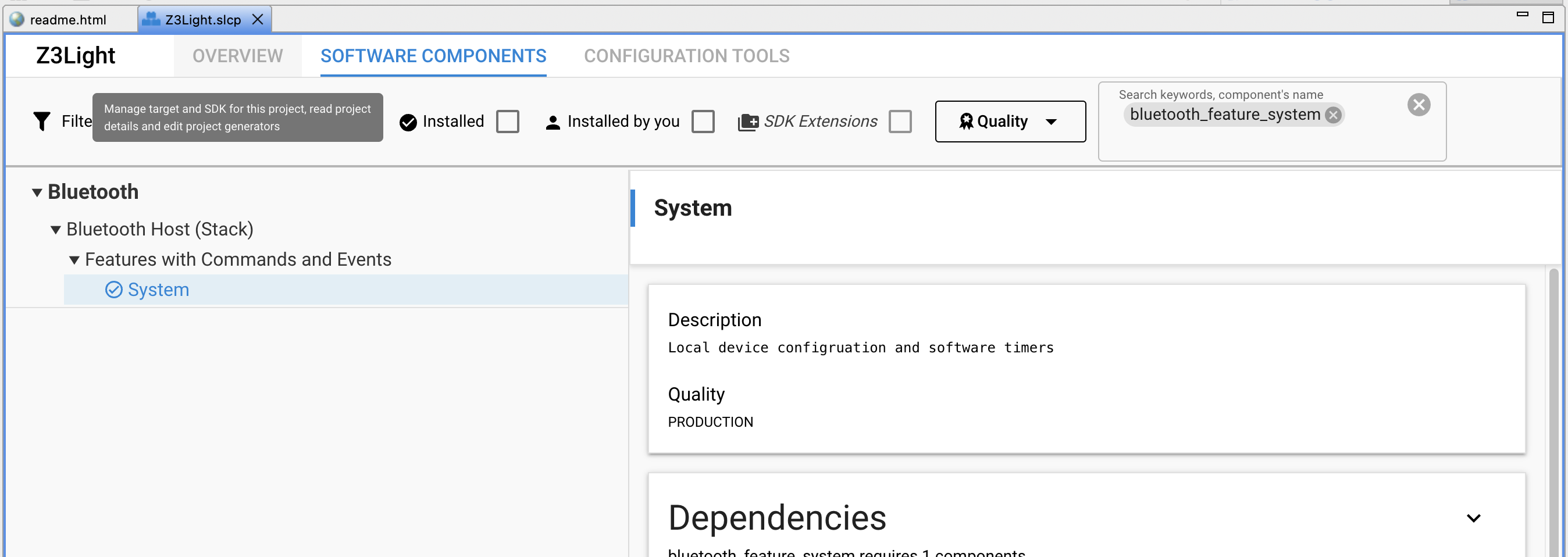Click the right panel vertical scrollbar

coord(1553,412)
